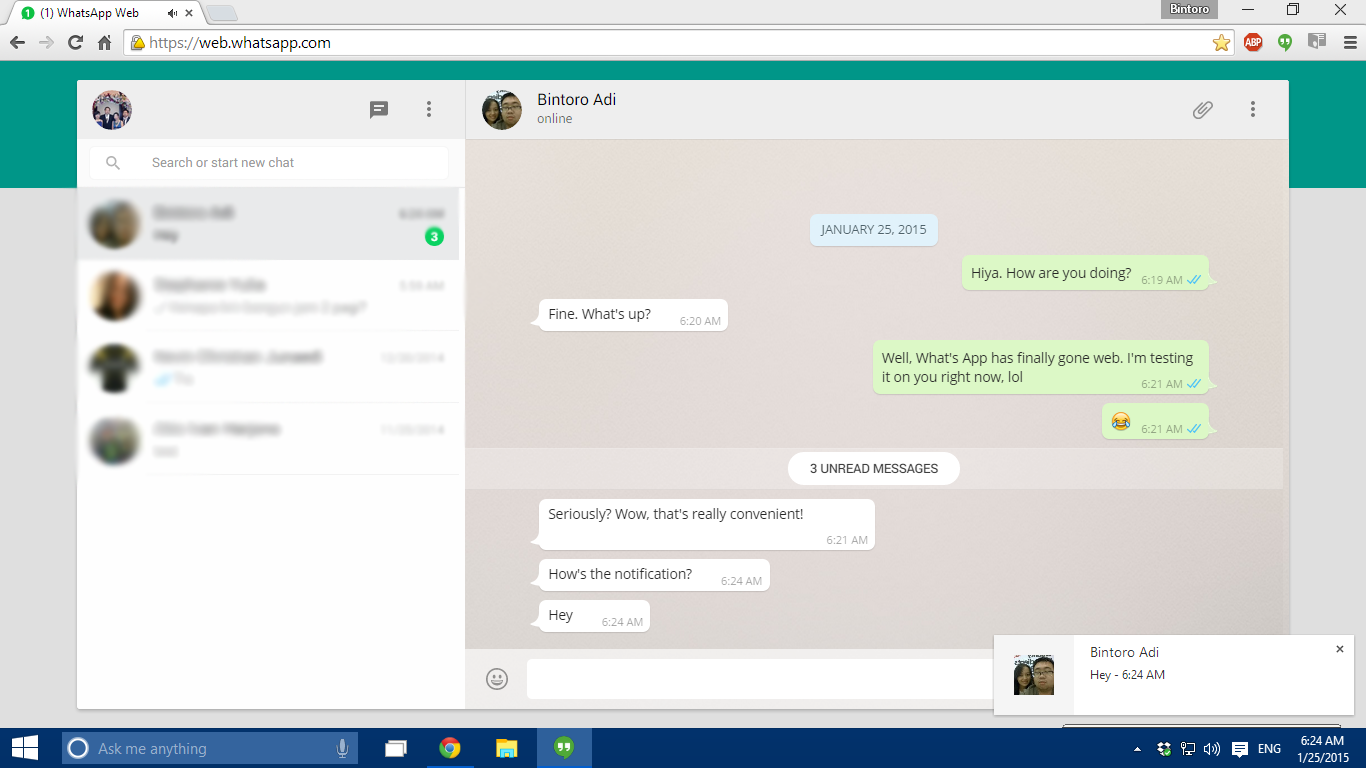Open Bintoro Adi's avatar in chat header
Image resolution: width=1366 pixels, height=768 pixels.
pos(502,110)
